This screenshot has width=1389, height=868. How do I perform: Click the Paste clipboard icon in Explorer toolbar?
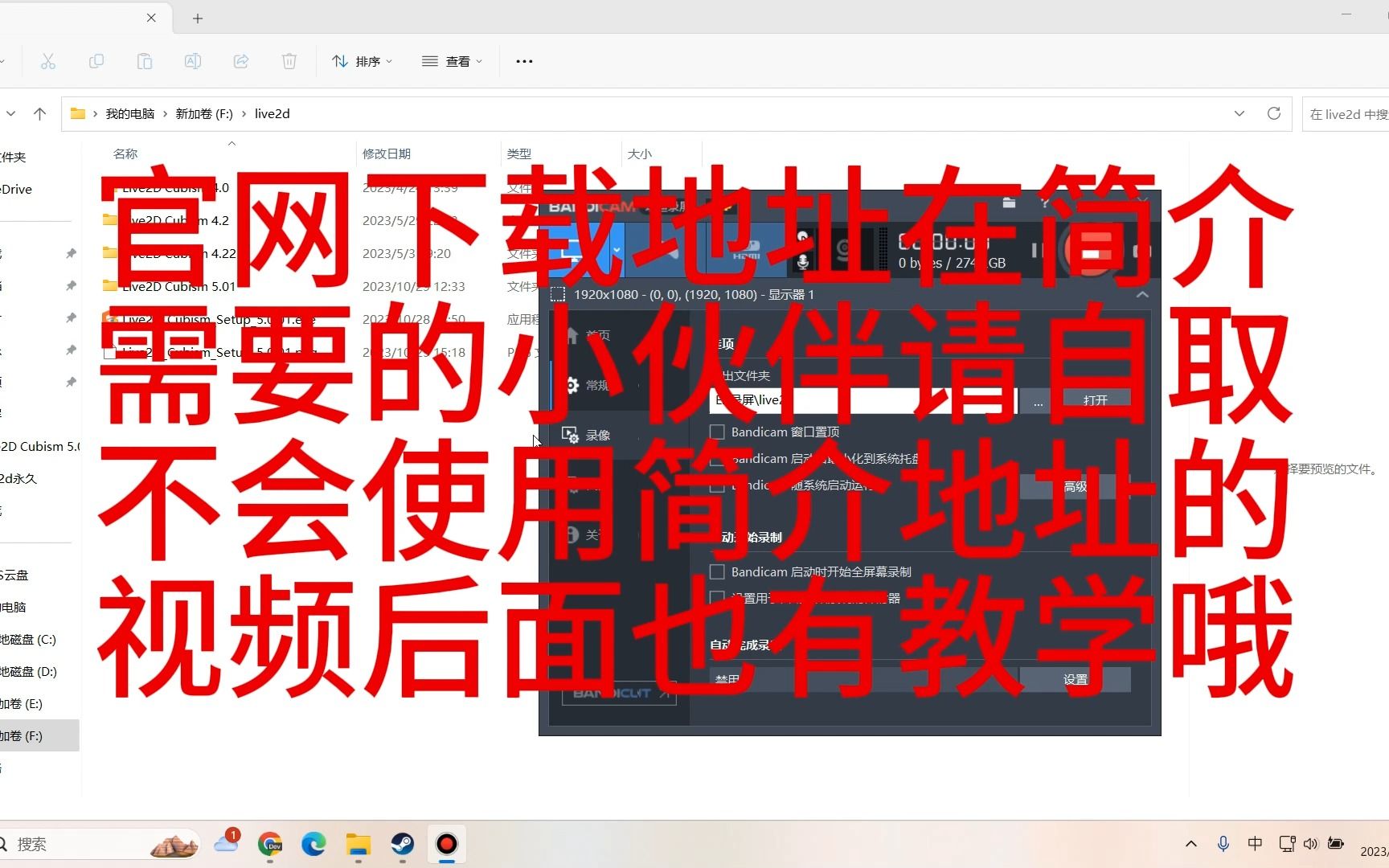pos(145,61)
